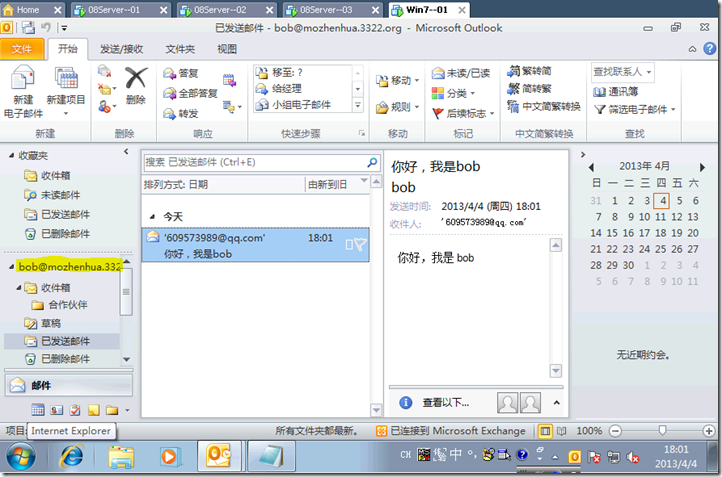The height and width of the screenshot is (477, 722).
Task: Minimize the navigation pane arrow
Action: (126, 151)
